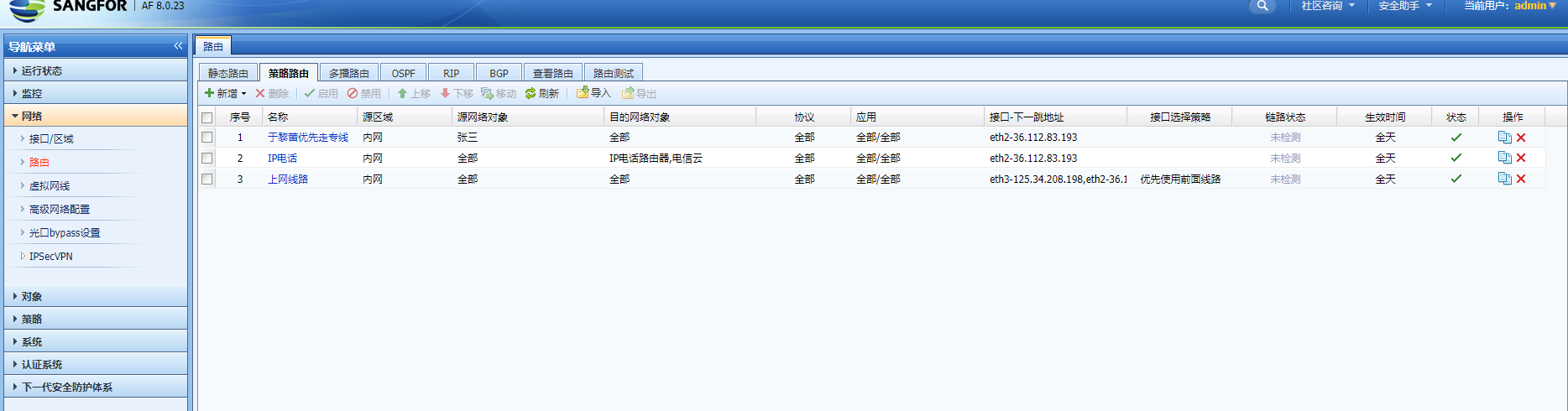Screen dimensions: 1568x411
Task: Click 未检测 link status in IP电话 row
Action: pos(1285,158)
